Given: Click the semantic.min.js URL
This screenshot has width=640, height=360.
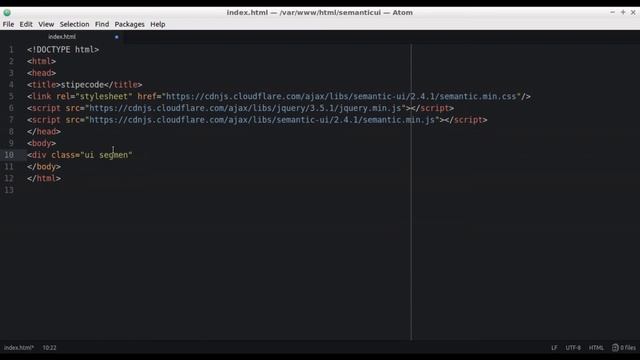Looking at the screenshot, I should point(262,120).
